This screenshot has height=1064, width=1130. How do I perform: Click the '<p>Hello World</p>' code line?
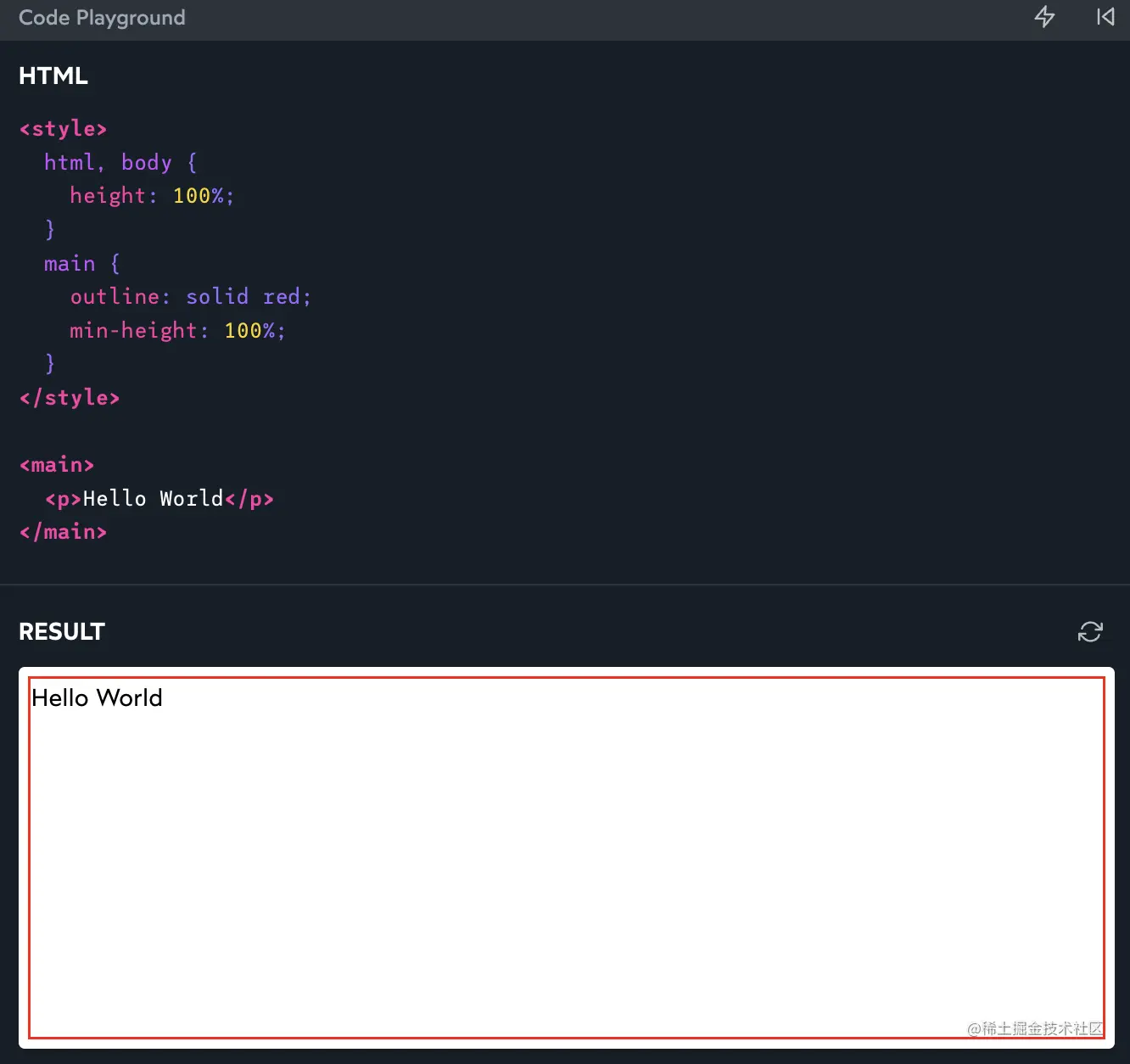tap(159, 499)
